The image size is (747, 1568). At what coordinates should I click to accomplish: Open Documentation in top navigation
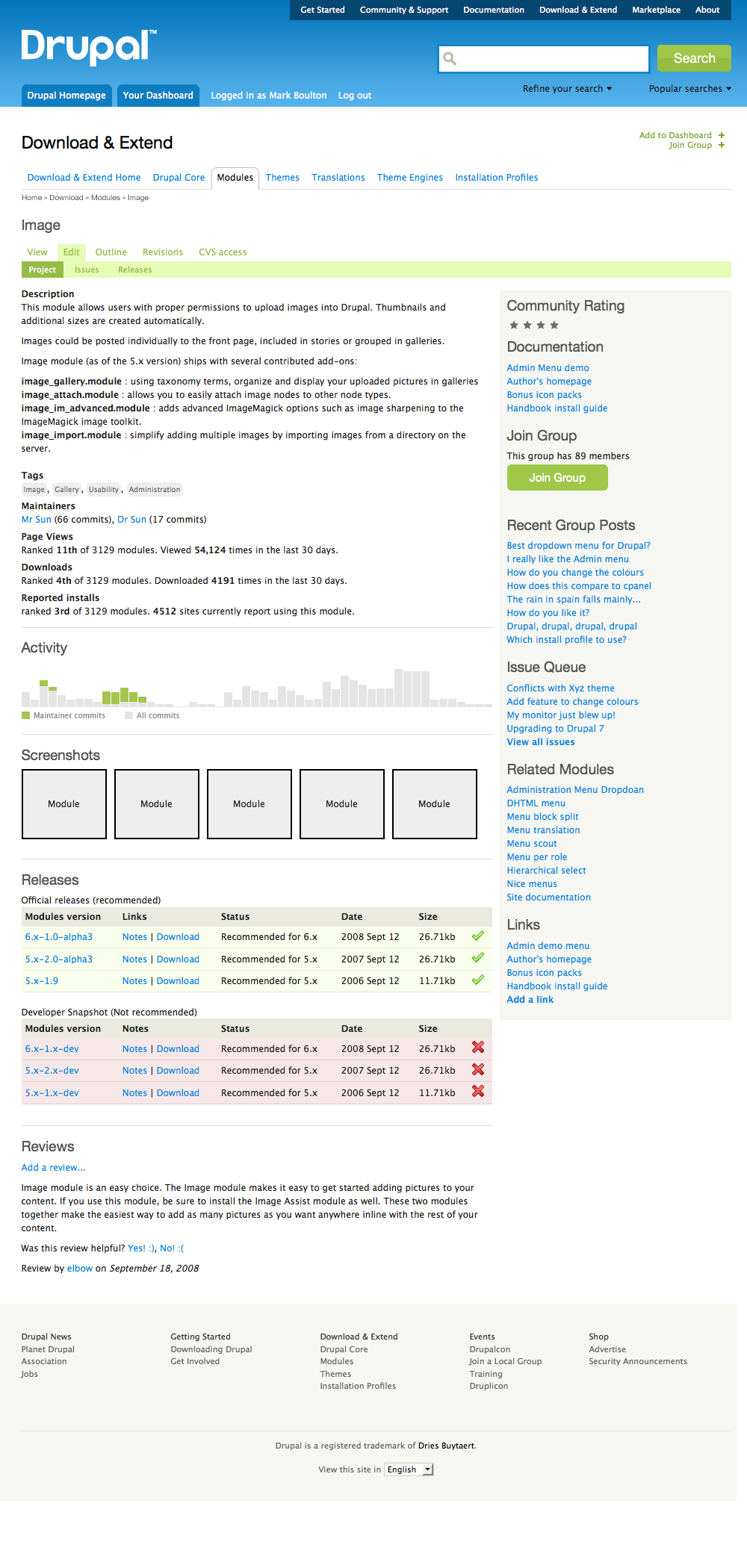[494, 10]
